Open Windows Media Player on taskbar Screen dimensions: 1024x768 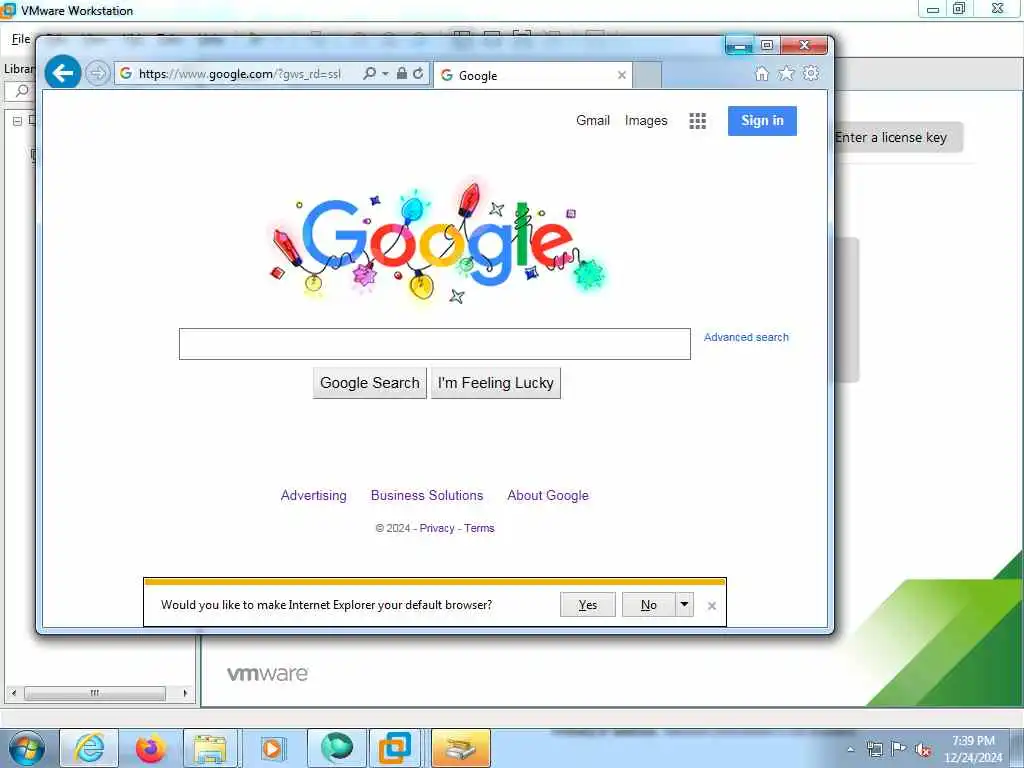273,748
